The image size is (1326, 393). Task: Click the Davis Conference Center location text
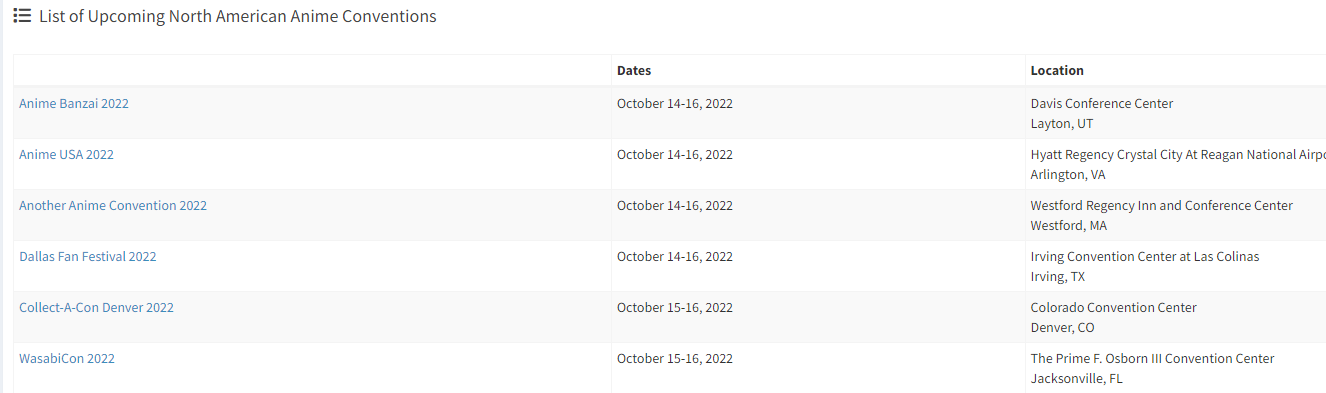1102,104
